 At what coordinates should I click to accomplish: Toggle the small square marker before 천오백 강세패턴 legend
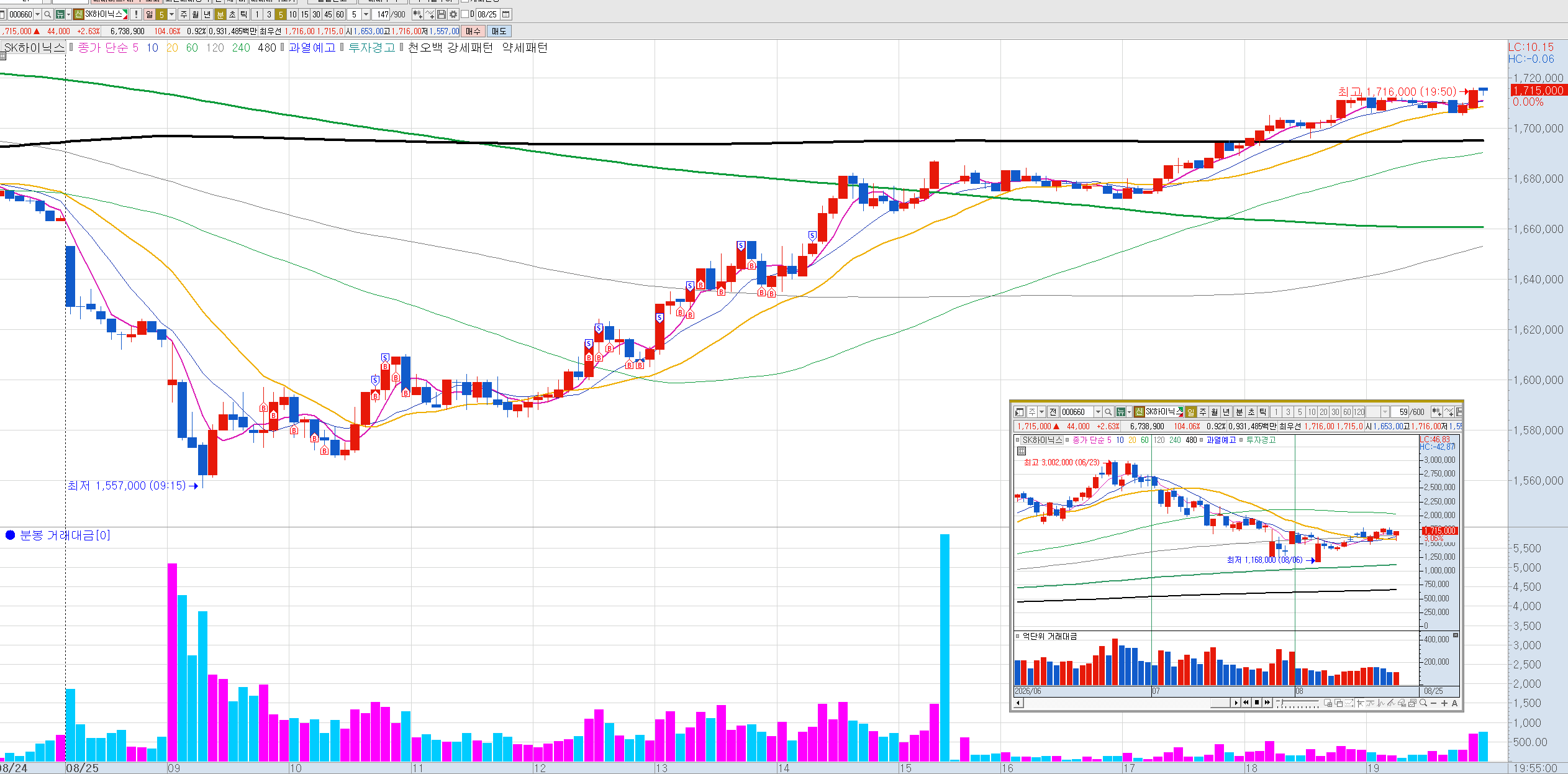(402, 47)
